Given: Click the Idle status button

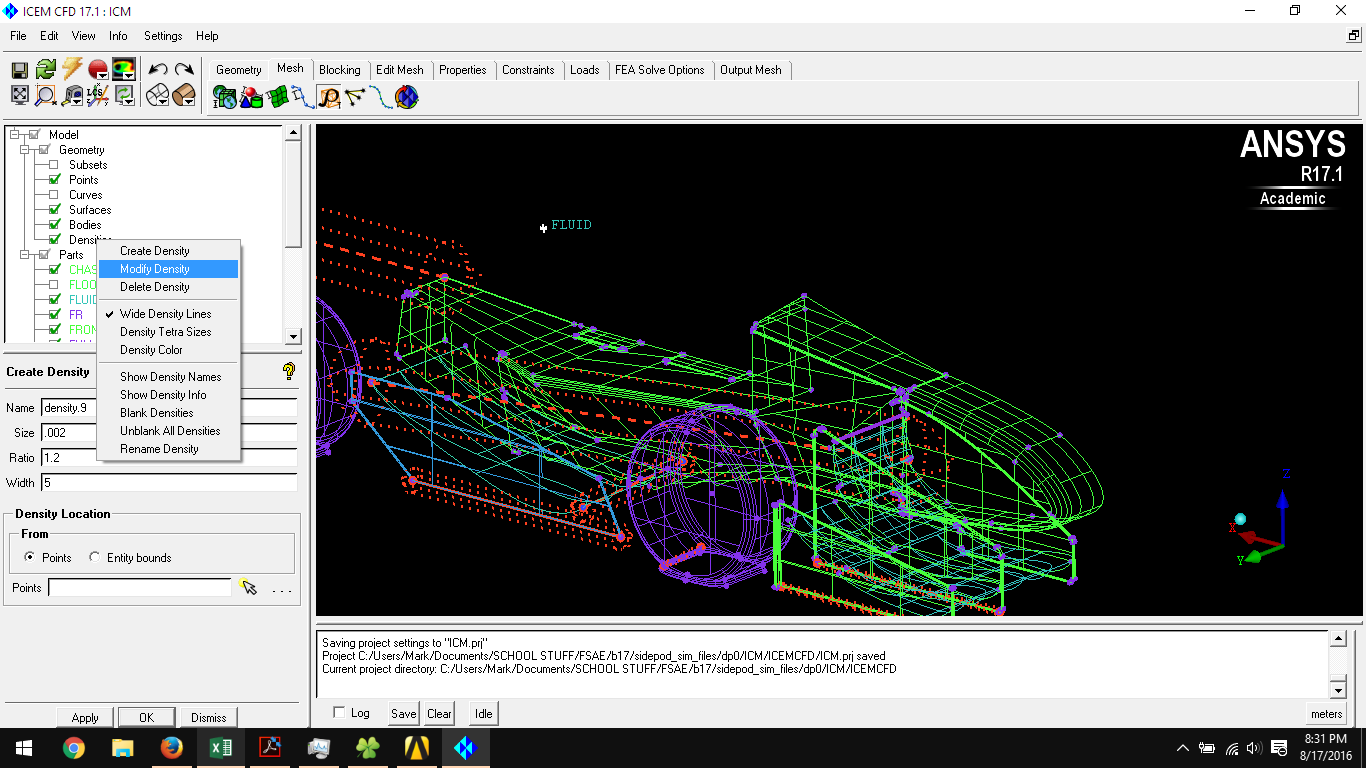Looking at the screenshot, I should tap(484, 714).
